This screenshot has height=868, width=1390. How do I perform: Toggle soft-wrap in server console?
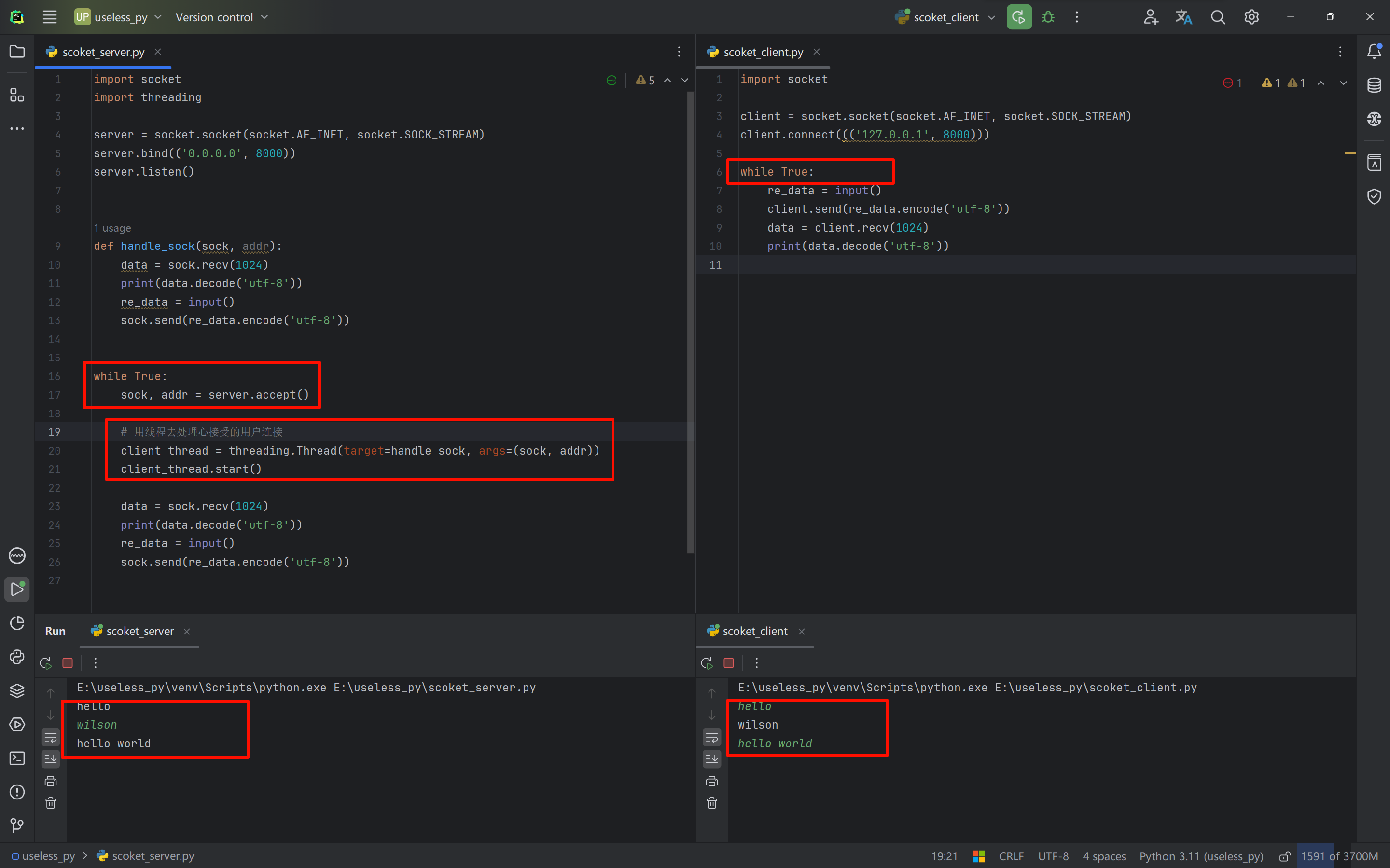point(51,737)
